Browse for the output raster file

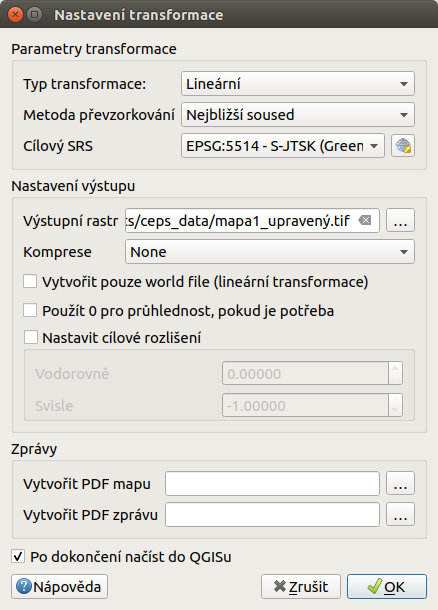click(400, 221)
